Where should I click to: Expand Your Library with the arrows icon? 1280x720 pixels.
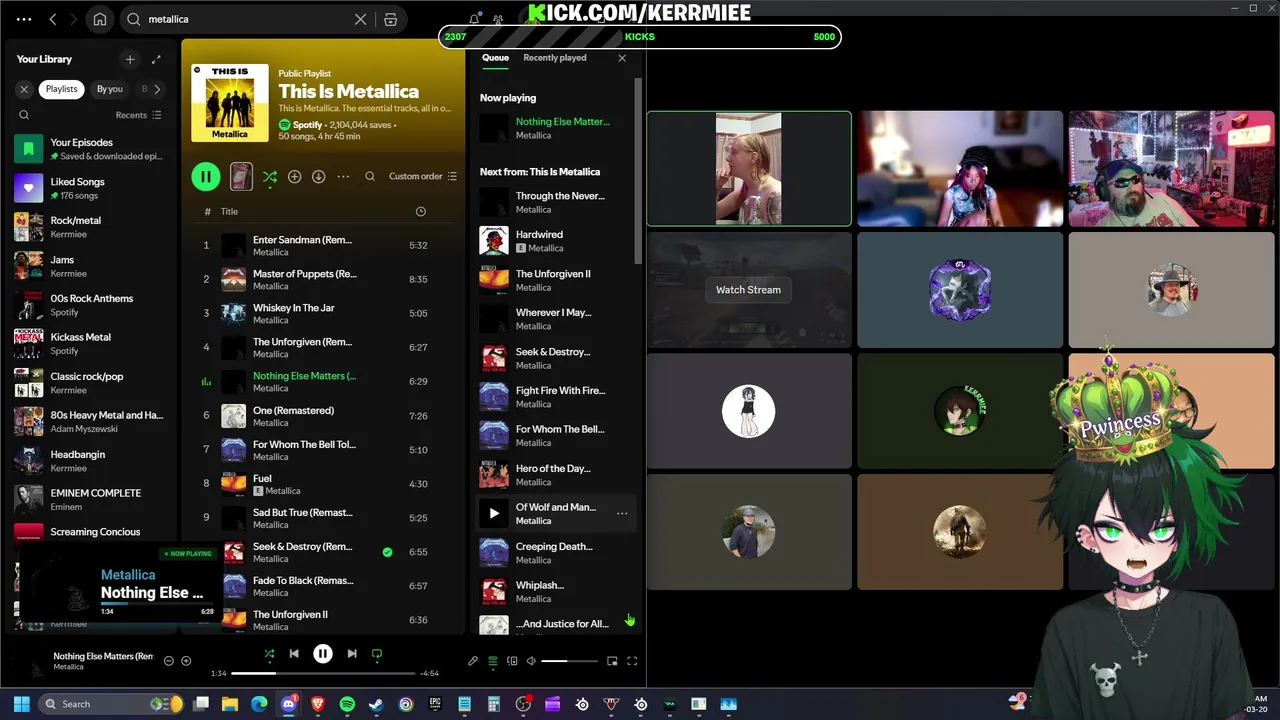pyautogui.click(x=156, y=59)
